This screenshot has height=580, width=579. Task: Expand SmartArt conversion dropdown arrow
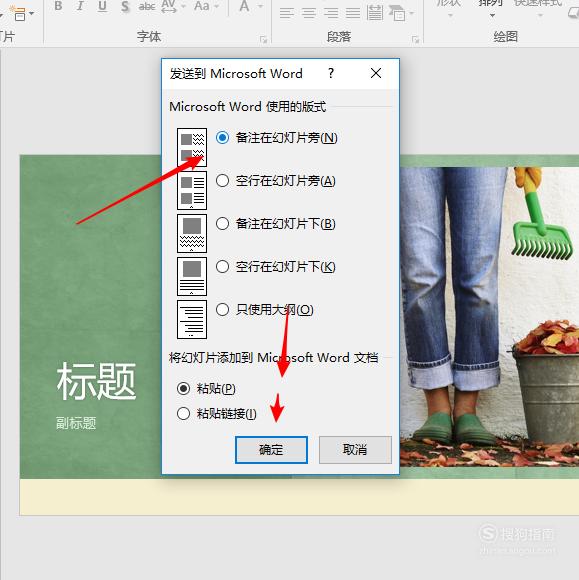[411, 13]
